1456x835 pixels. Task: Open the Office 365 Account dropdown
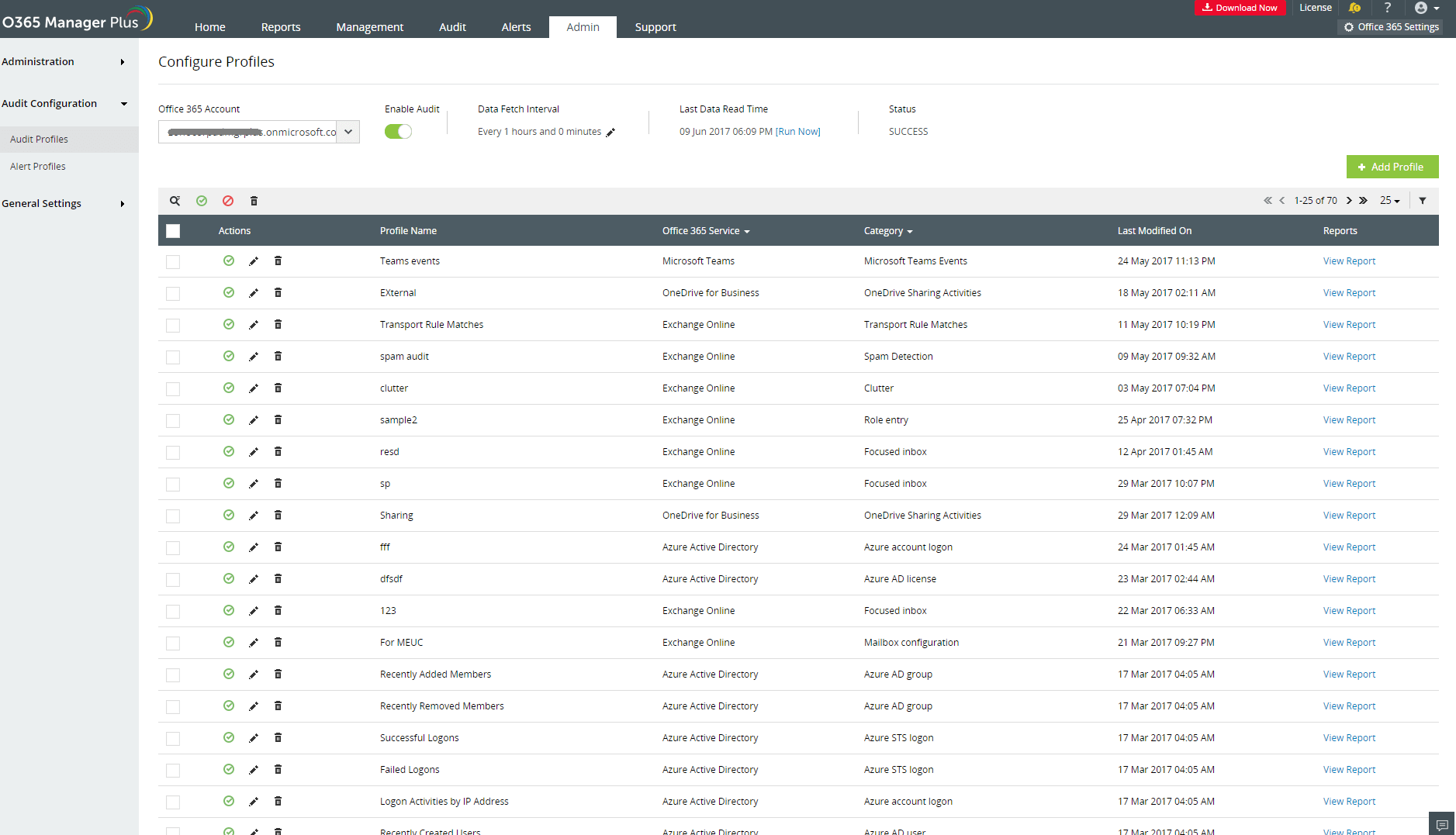pyautogui.click(x=259, y=132)
